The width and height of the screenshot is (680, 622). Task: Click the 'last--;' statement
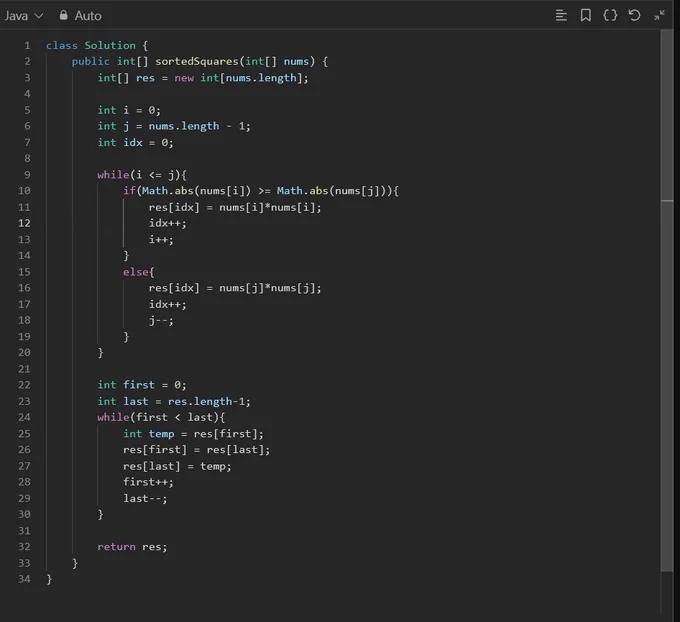[x=145, y=498]
